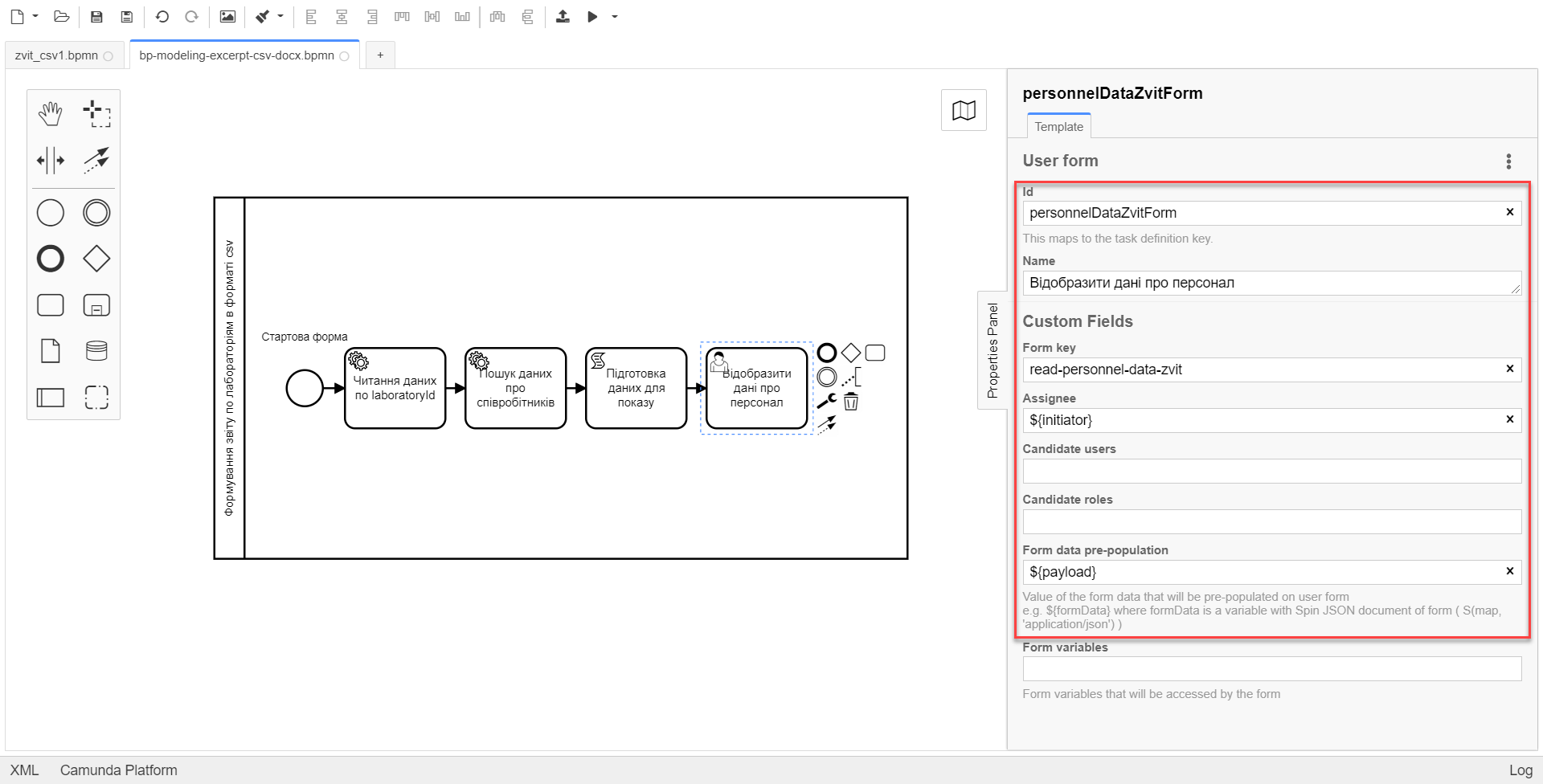Screen dimensions: 1543x784
Task: Open the new-file type dropdown arrow
Action: click(x=35, y=16)
